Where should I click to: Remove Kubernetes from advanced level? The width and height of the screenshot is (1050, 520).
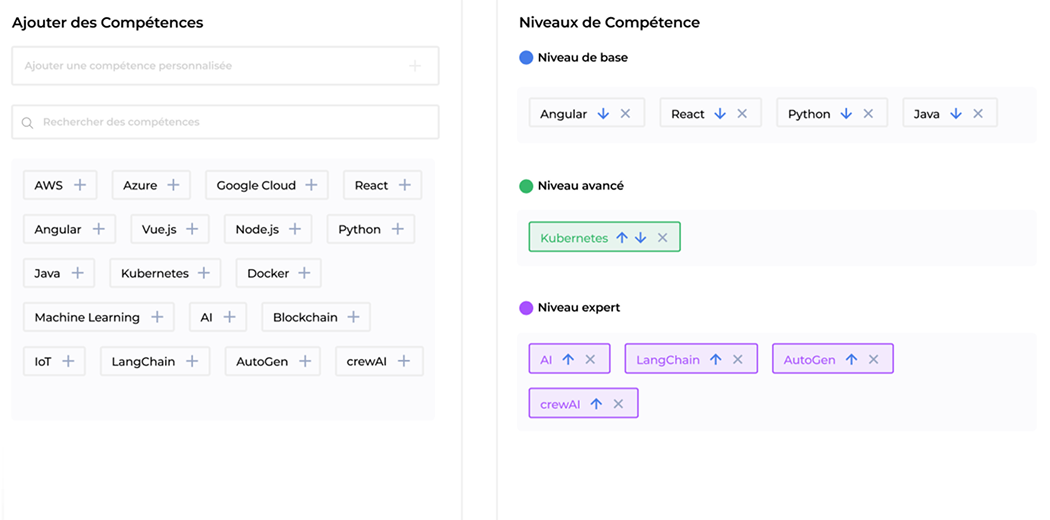pyautogui.click(x=663, y=238)
